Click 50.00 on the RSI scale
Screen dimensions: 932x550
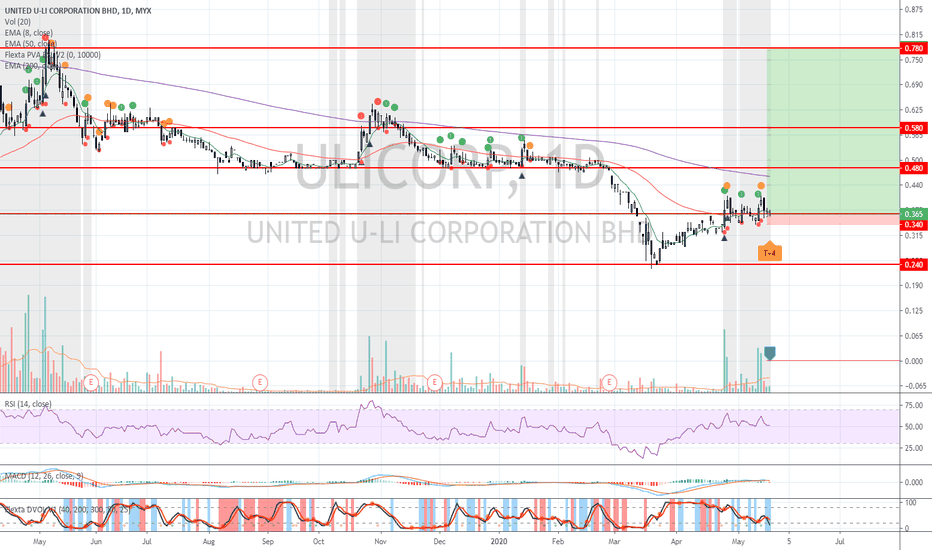pyautogui.click(x=914, y=427)
